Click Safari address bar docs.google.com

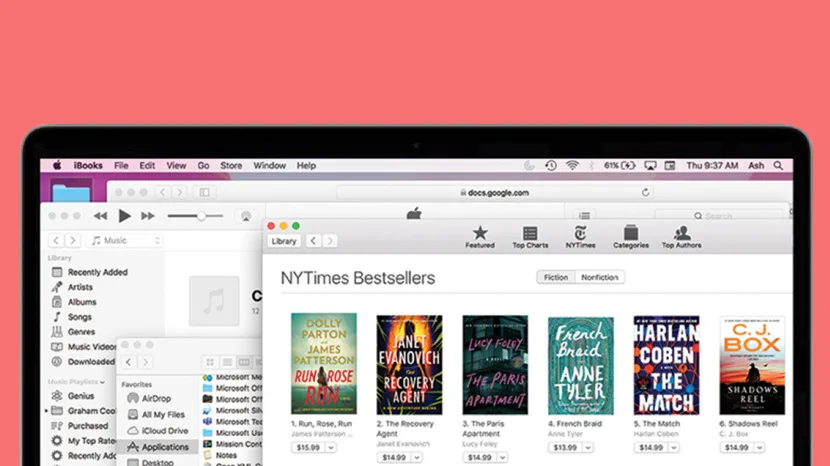494,193
